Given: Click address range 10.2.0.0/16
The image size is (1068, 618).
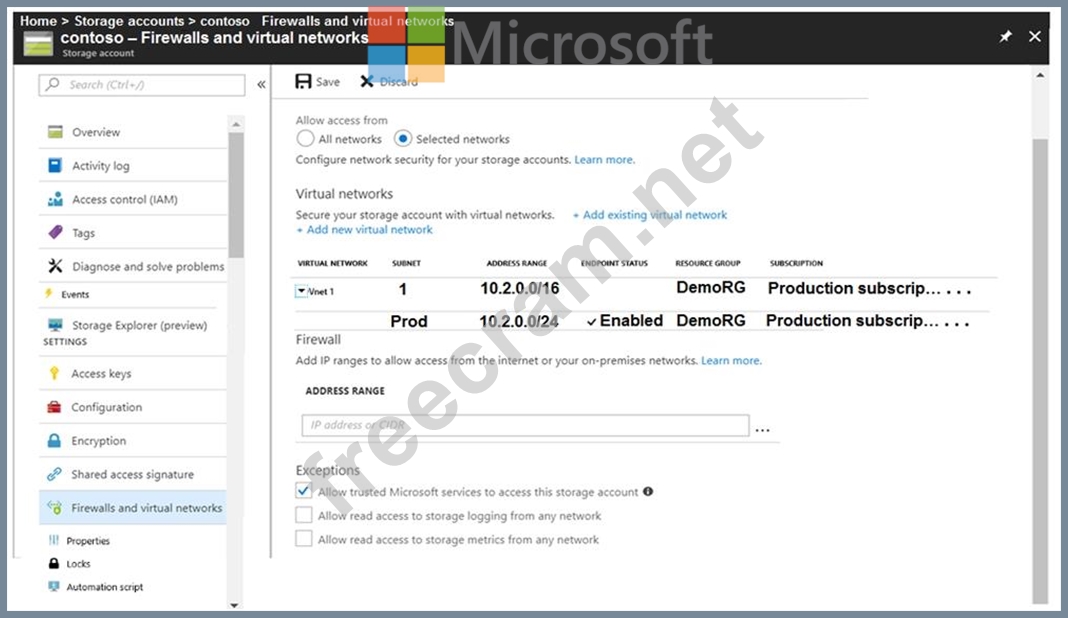Looking at the screenshot, I should pyautogui.click(x=520, y=288).
